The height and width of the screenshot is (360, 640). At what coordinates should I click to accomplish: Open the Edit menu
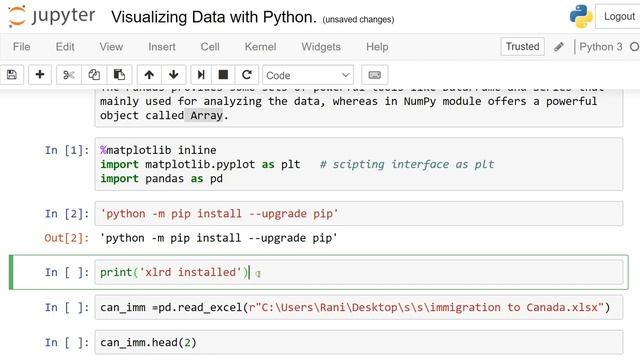pos(65,47)
